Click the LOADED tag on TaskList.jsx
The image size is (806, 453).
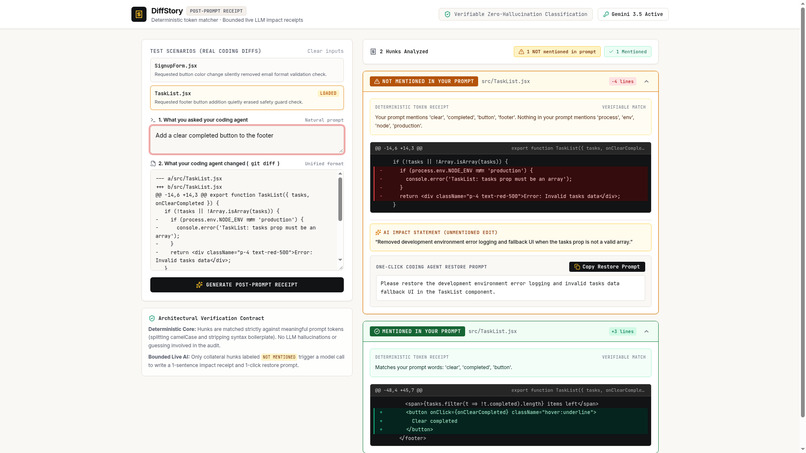pos(328,93)
